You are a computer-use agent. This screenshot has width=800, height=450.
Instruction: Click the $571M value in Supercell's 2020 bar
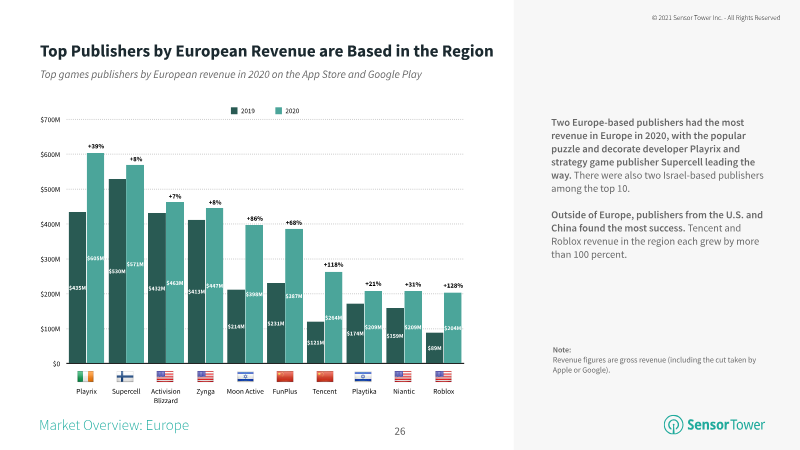(x=135, y=264)
